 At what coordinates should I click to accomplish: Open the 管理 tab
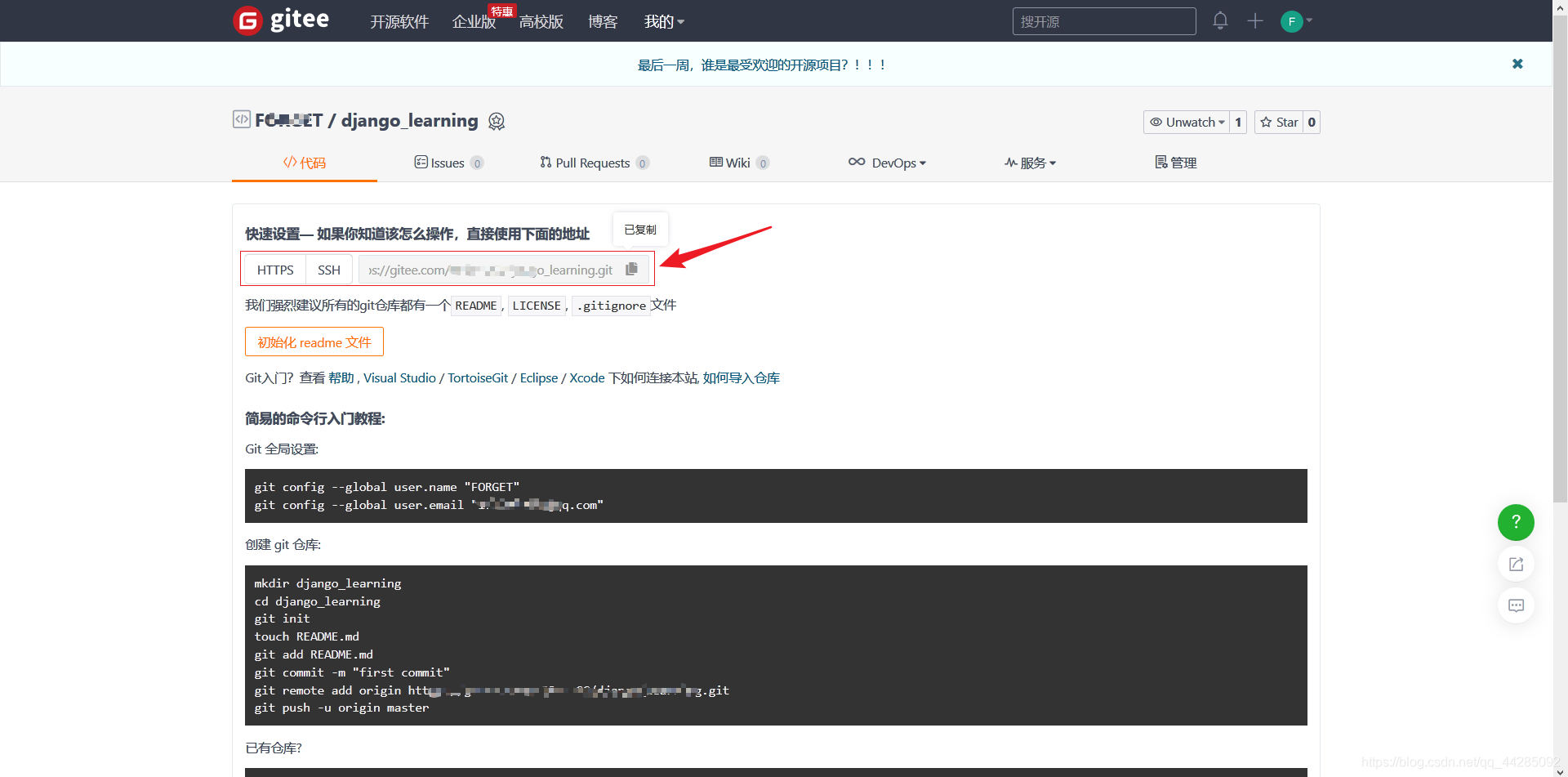1175,163
